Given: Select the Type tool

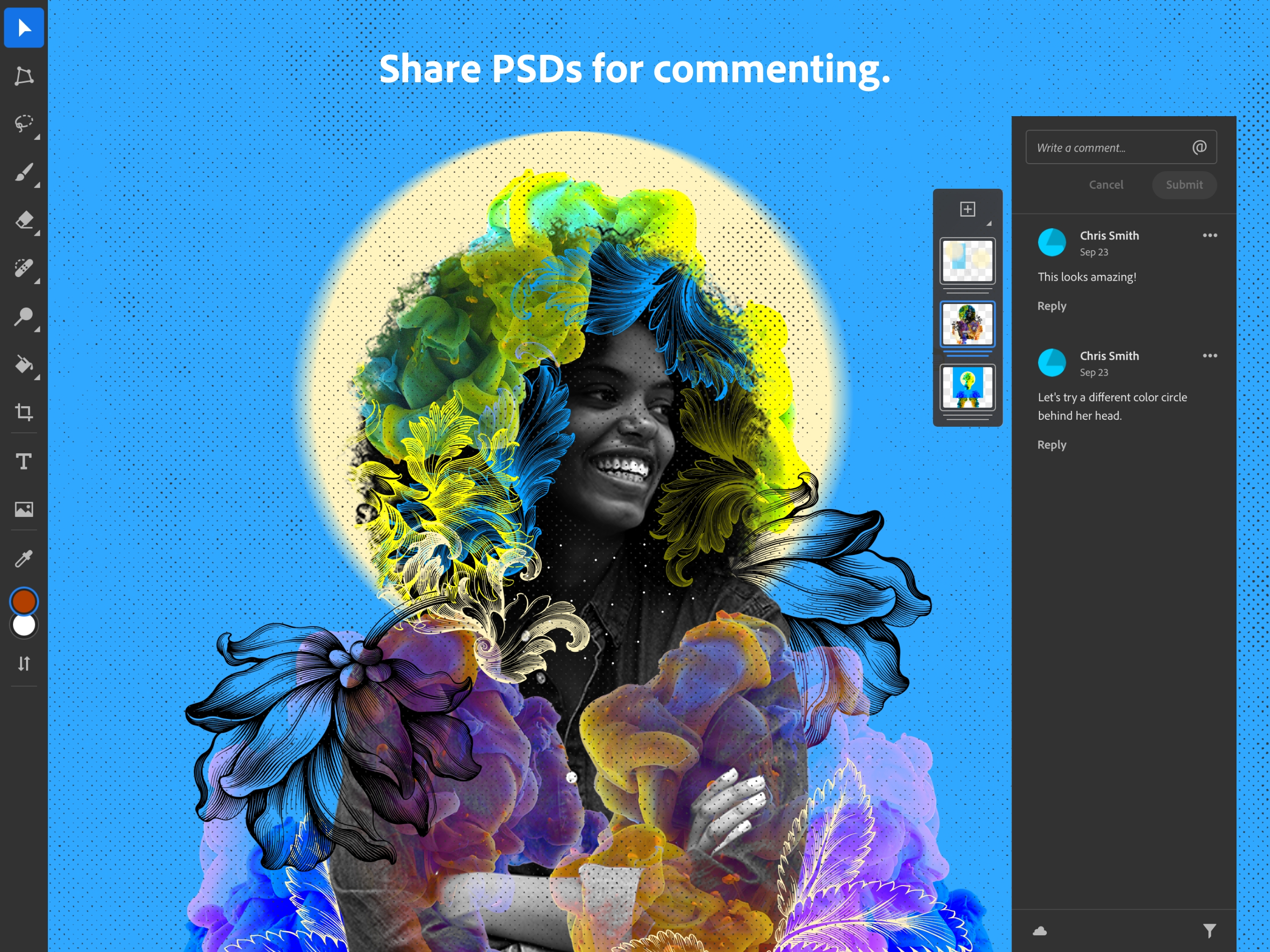Looking at the screenshot, I should pos(24,461).
